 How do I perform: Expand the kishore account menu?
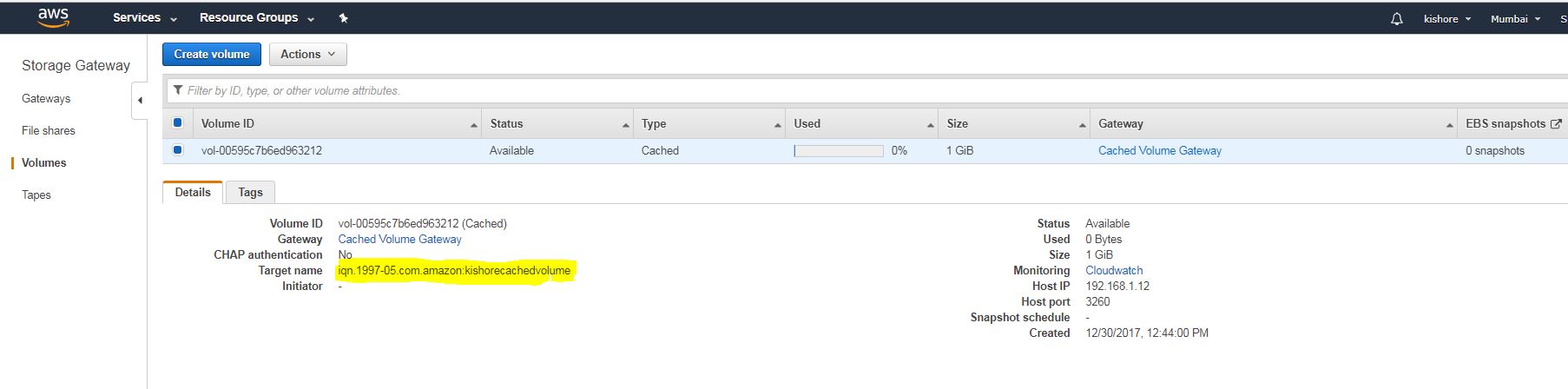point(1447,18)
